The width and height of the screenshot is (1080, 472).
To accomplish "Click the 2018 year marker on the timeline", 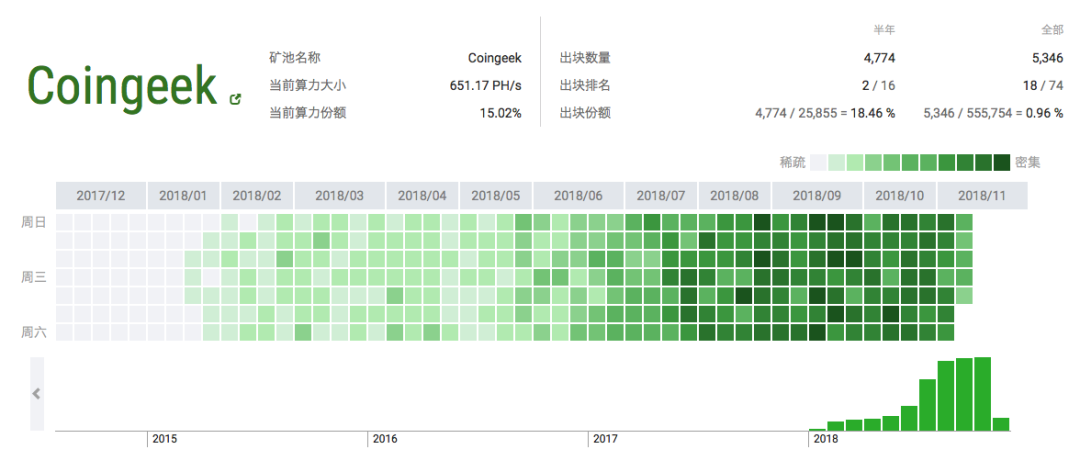I will pos(825,439).
